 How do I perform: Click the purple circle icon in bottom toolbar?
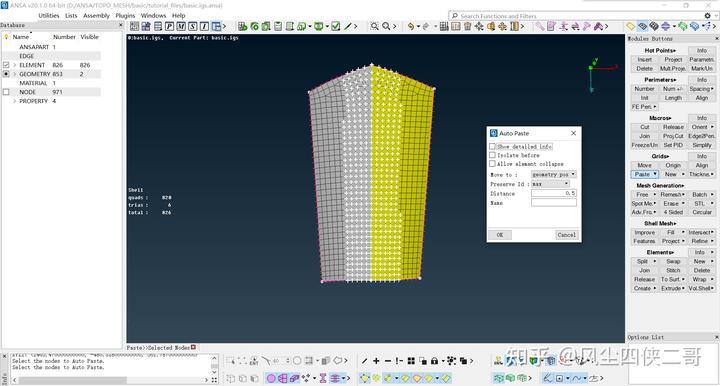coord(271,378)
